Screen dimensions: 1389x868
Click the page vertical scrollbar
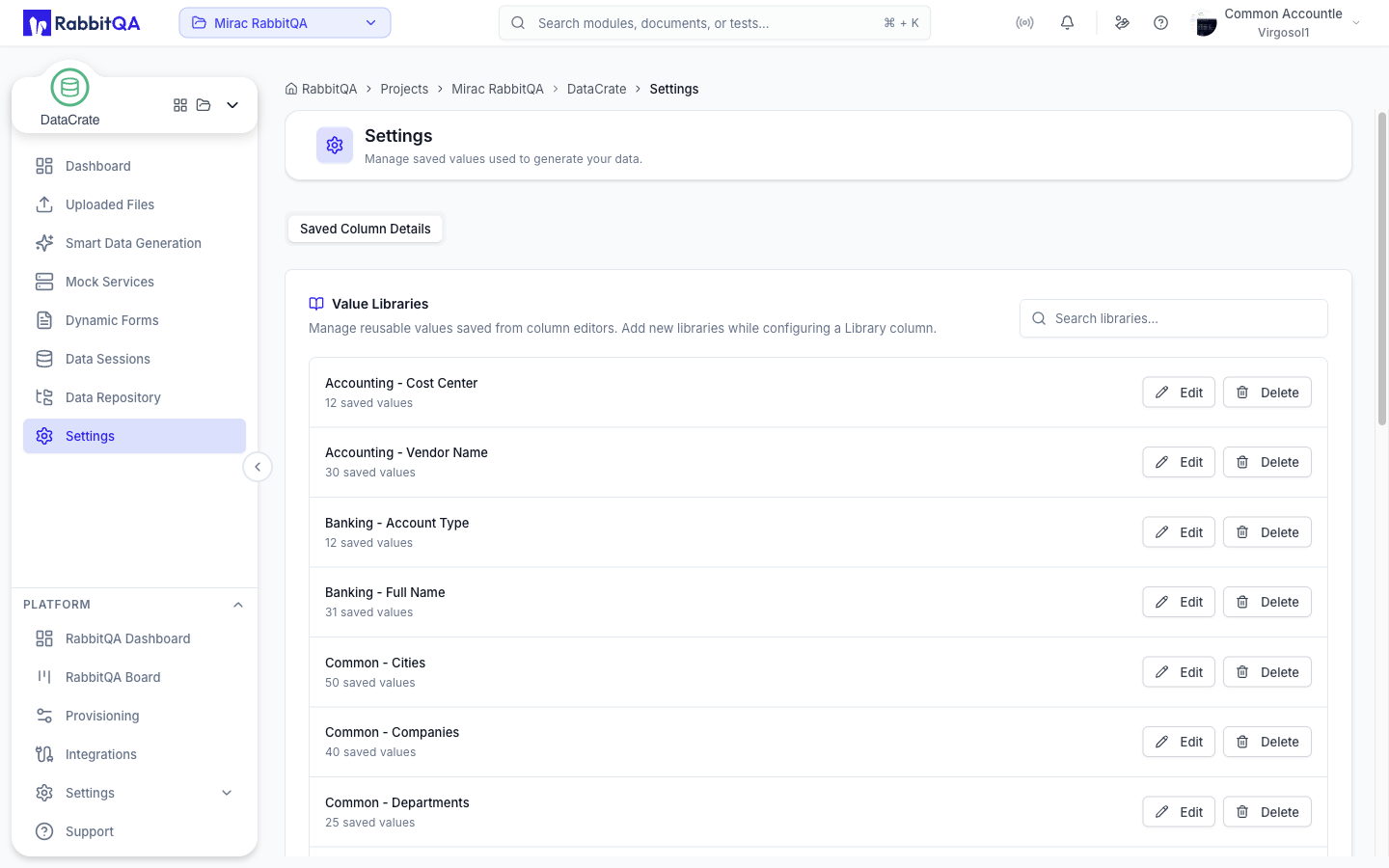tap(1381, 268)
